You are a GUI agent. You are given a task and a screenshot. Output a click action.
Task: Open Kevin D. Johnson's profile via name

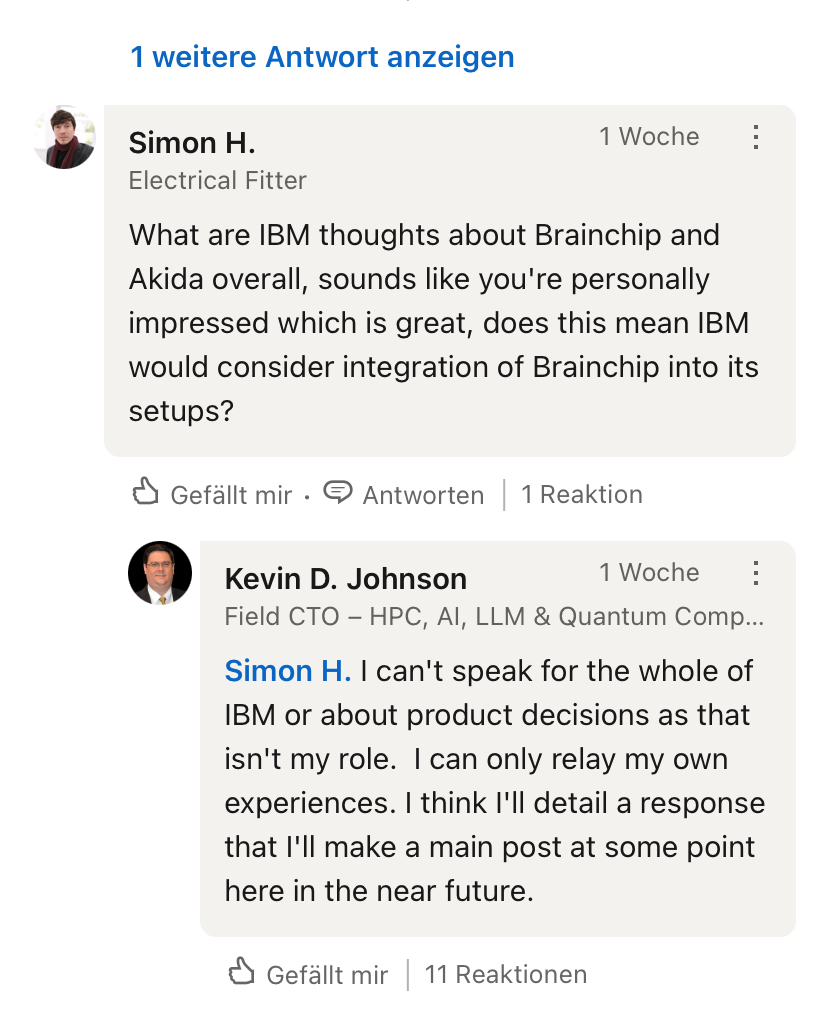(x=346, y=578)
